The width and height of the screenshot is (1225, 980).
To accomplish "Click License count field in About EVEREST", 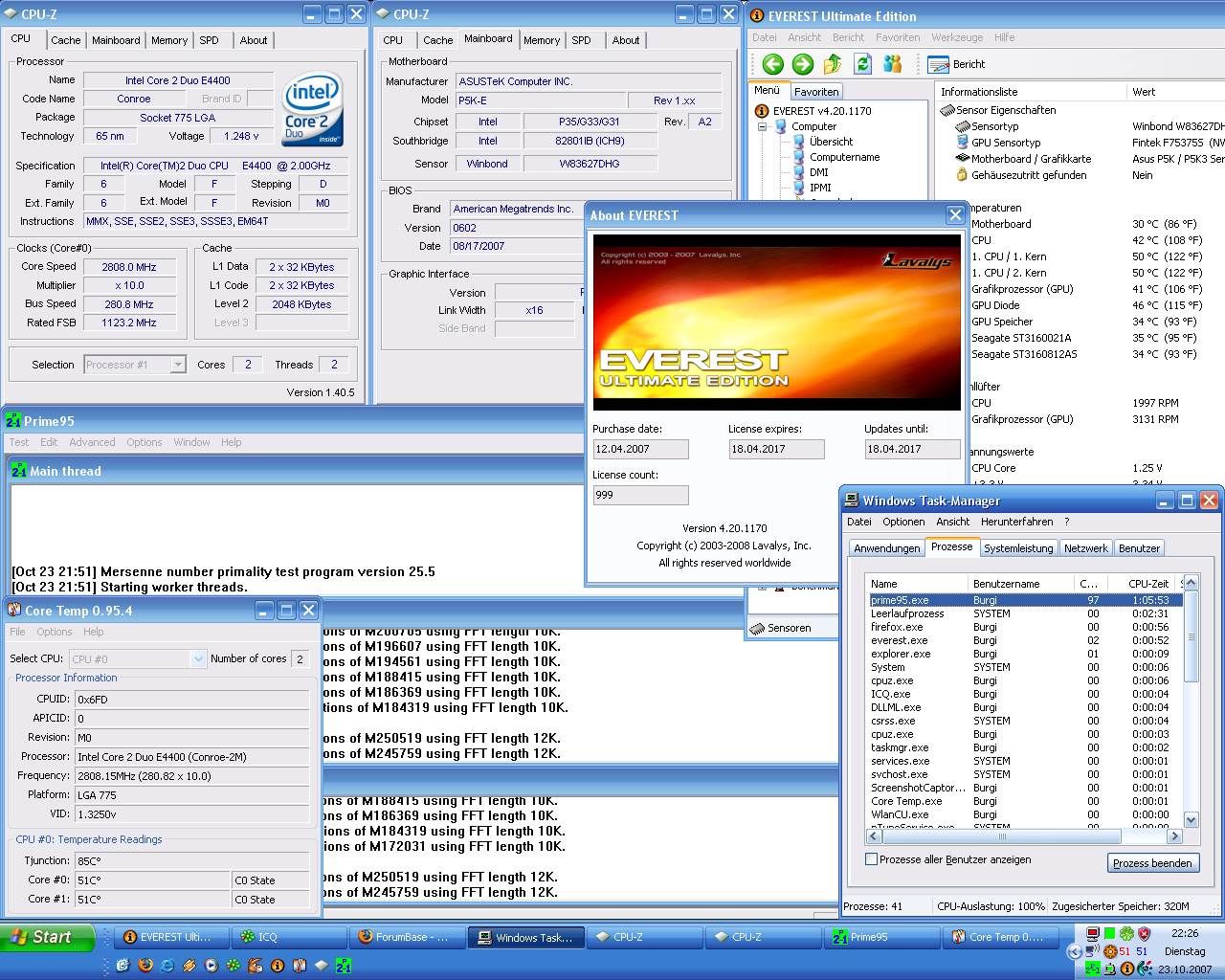I will (x=640, y=495).
